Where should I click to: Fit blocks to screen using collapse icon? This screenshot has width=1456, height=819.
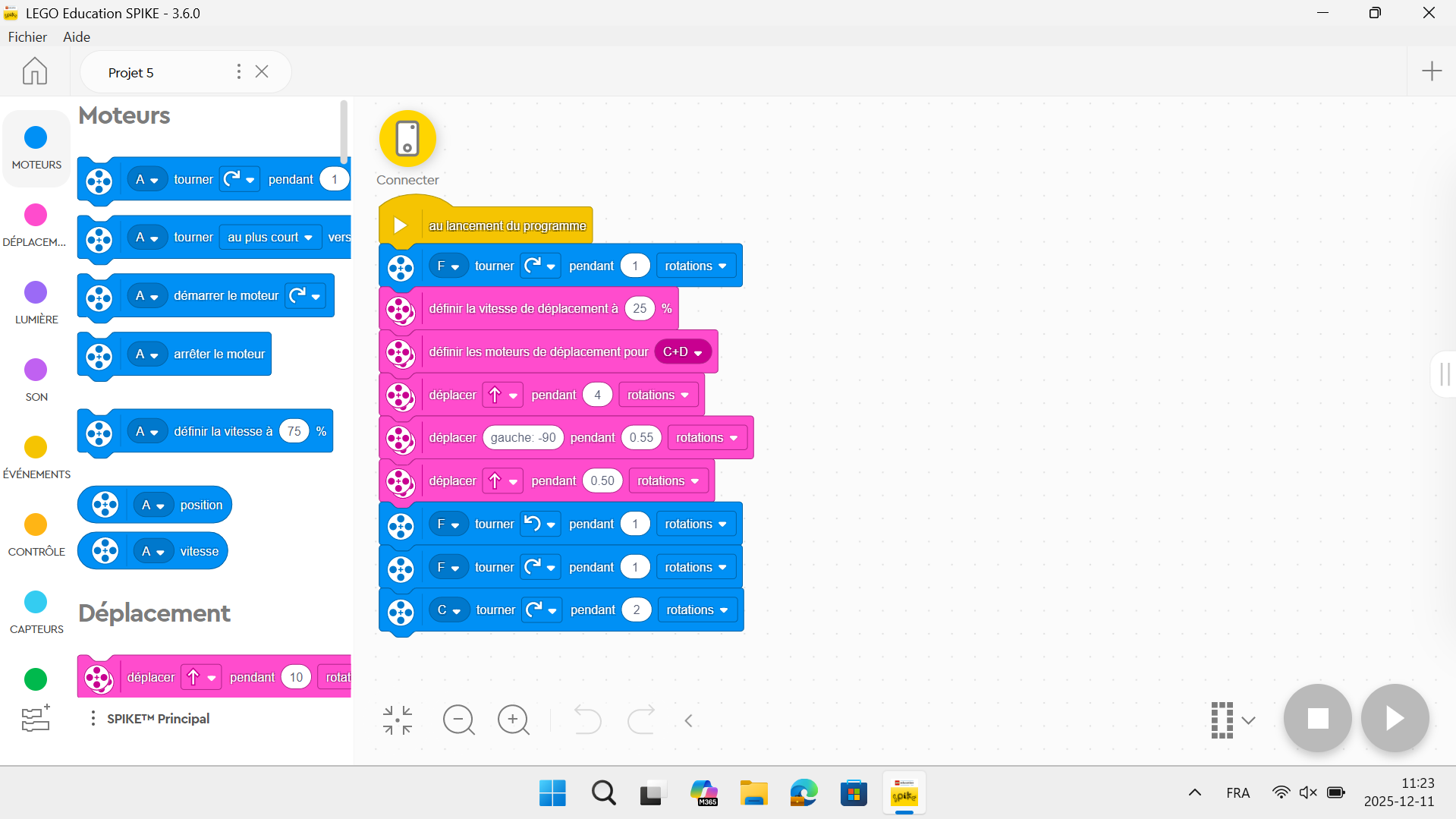point(398,720)
